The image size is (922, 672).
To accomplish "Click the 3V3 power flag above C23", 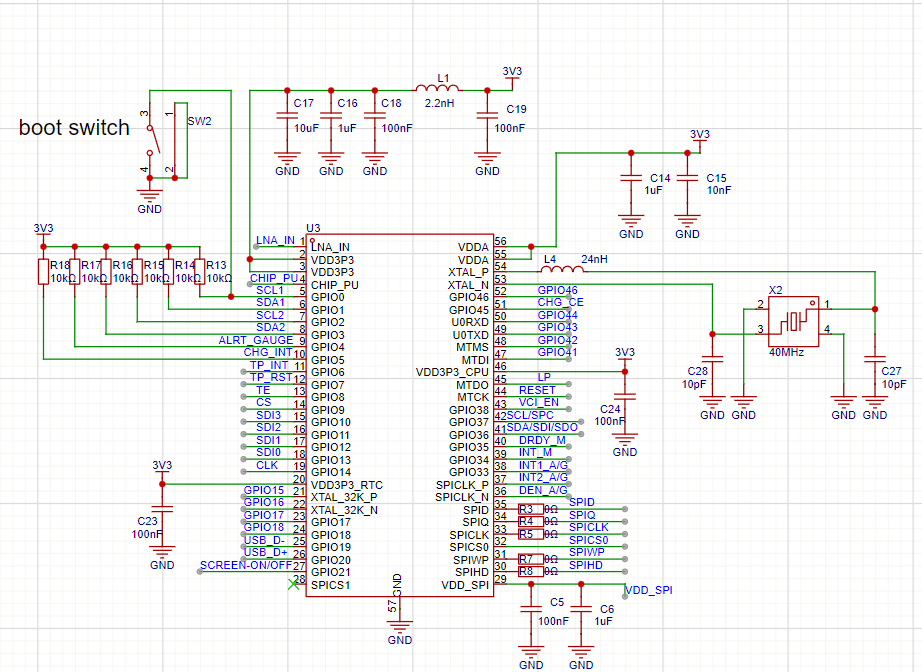I will (x=162, y=470).
